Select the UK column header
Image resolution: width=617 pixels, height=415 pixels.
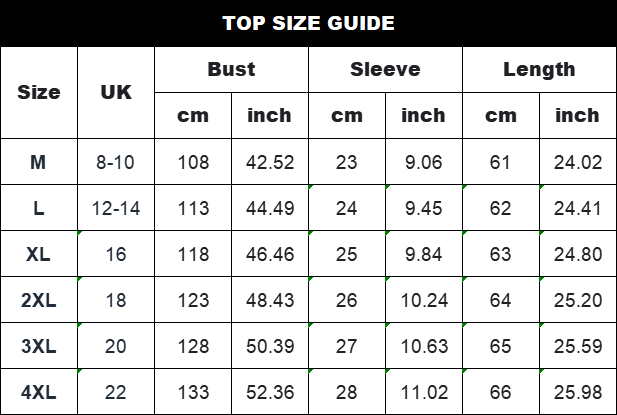tap(116, 92)
